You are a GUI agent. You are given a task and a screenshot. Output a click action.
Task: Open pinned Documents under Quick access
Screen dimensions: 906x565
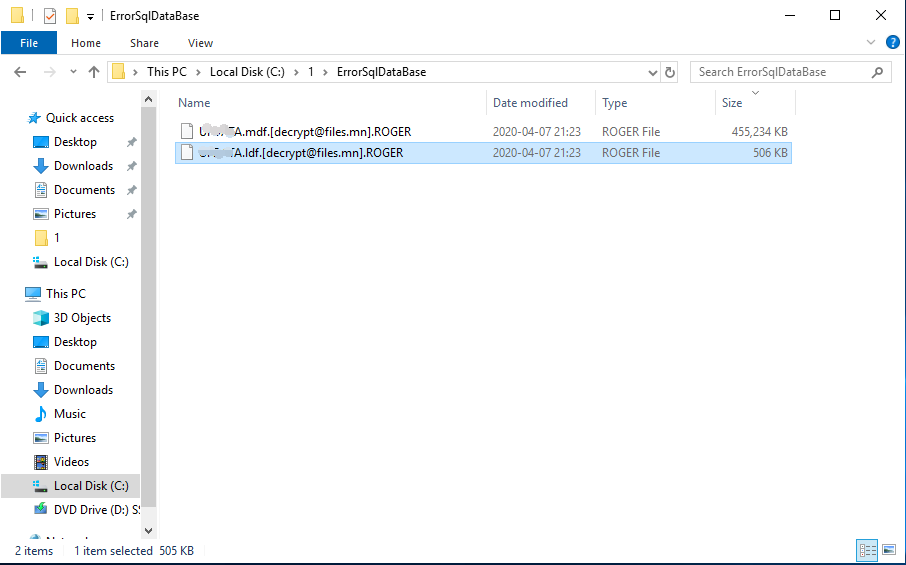(x=84, y=189)
